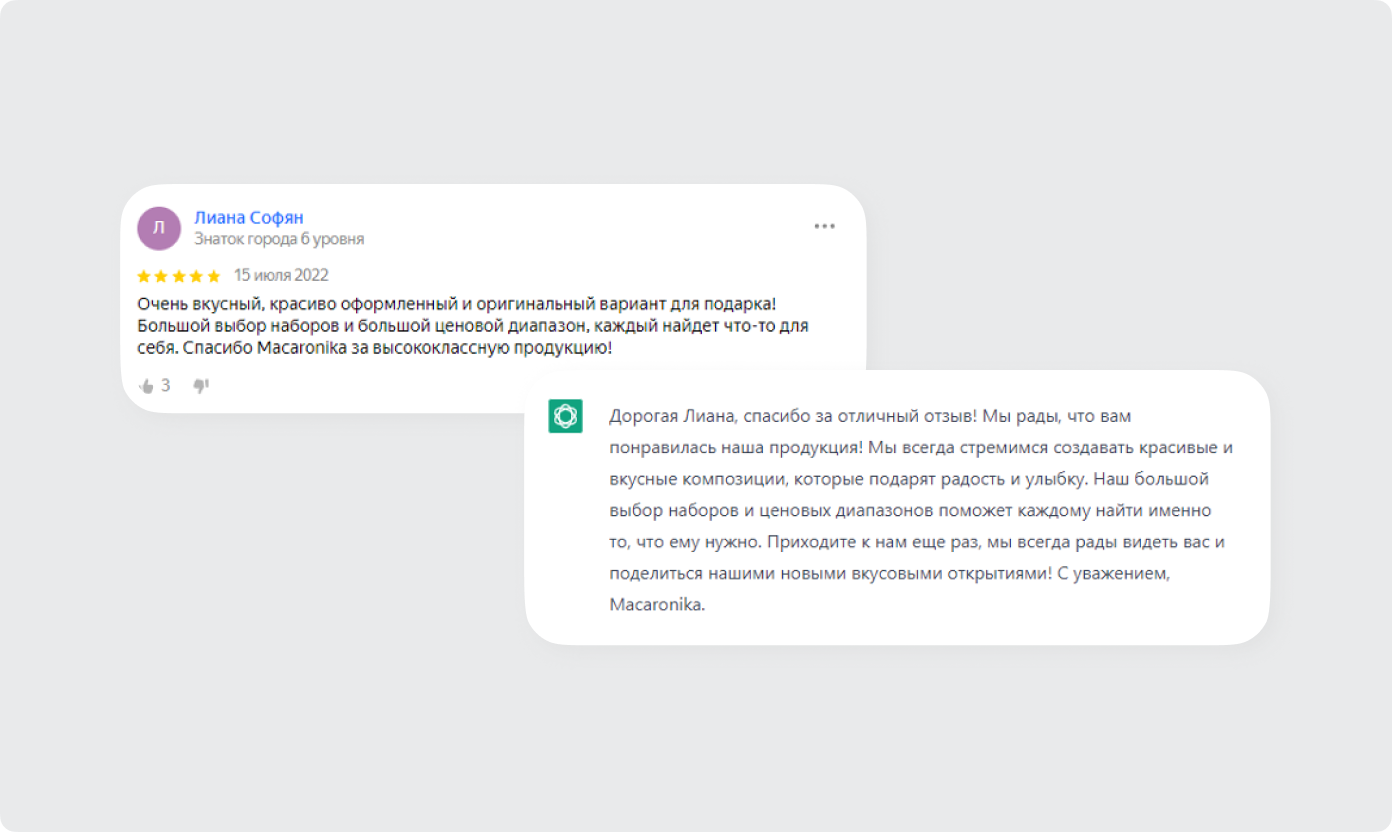Click the fourth yellow rating star

pos(196,276)
